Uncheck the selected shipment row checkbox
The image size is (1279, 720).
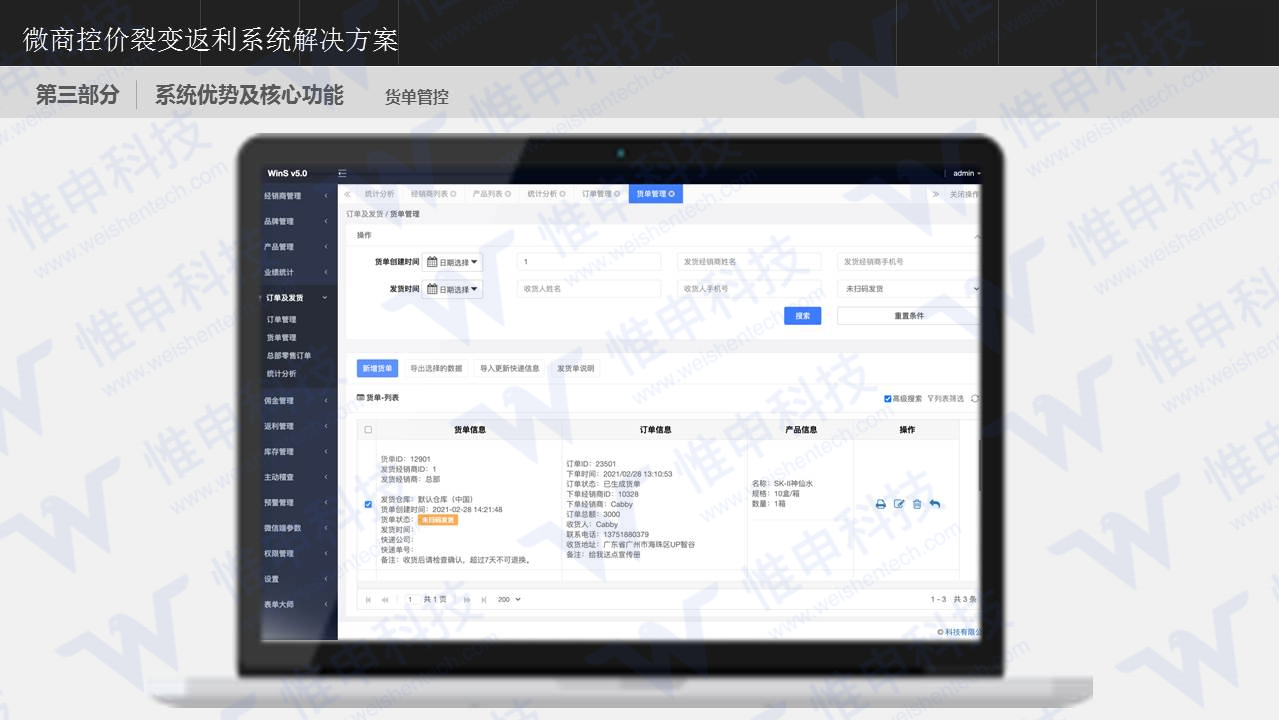368,505
